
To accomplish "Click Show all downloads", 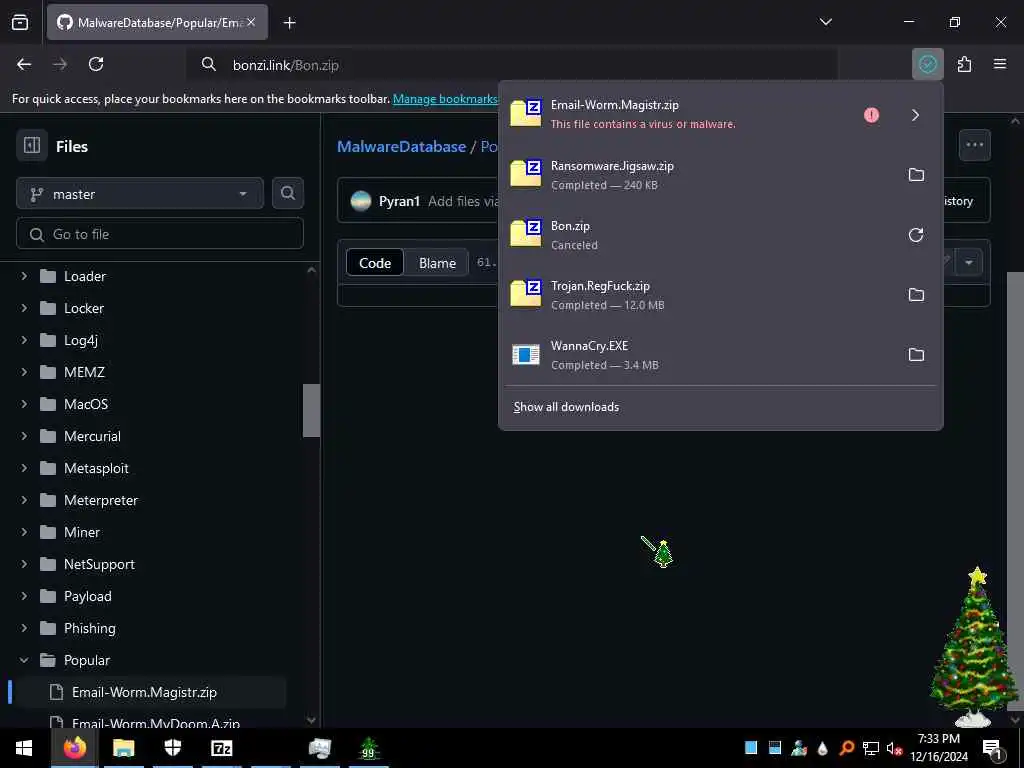I will click(566, 407).
